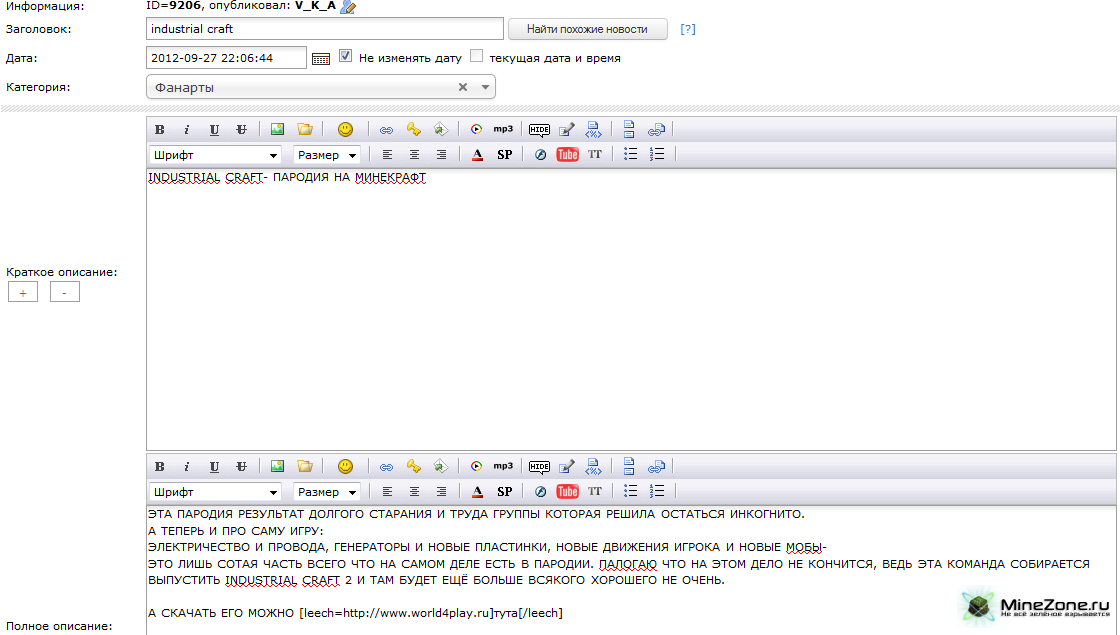This screenshot has height=635, width=1120.
Task: Click HIDE tag icon in short description toolbar
Action: click(539, 129)
